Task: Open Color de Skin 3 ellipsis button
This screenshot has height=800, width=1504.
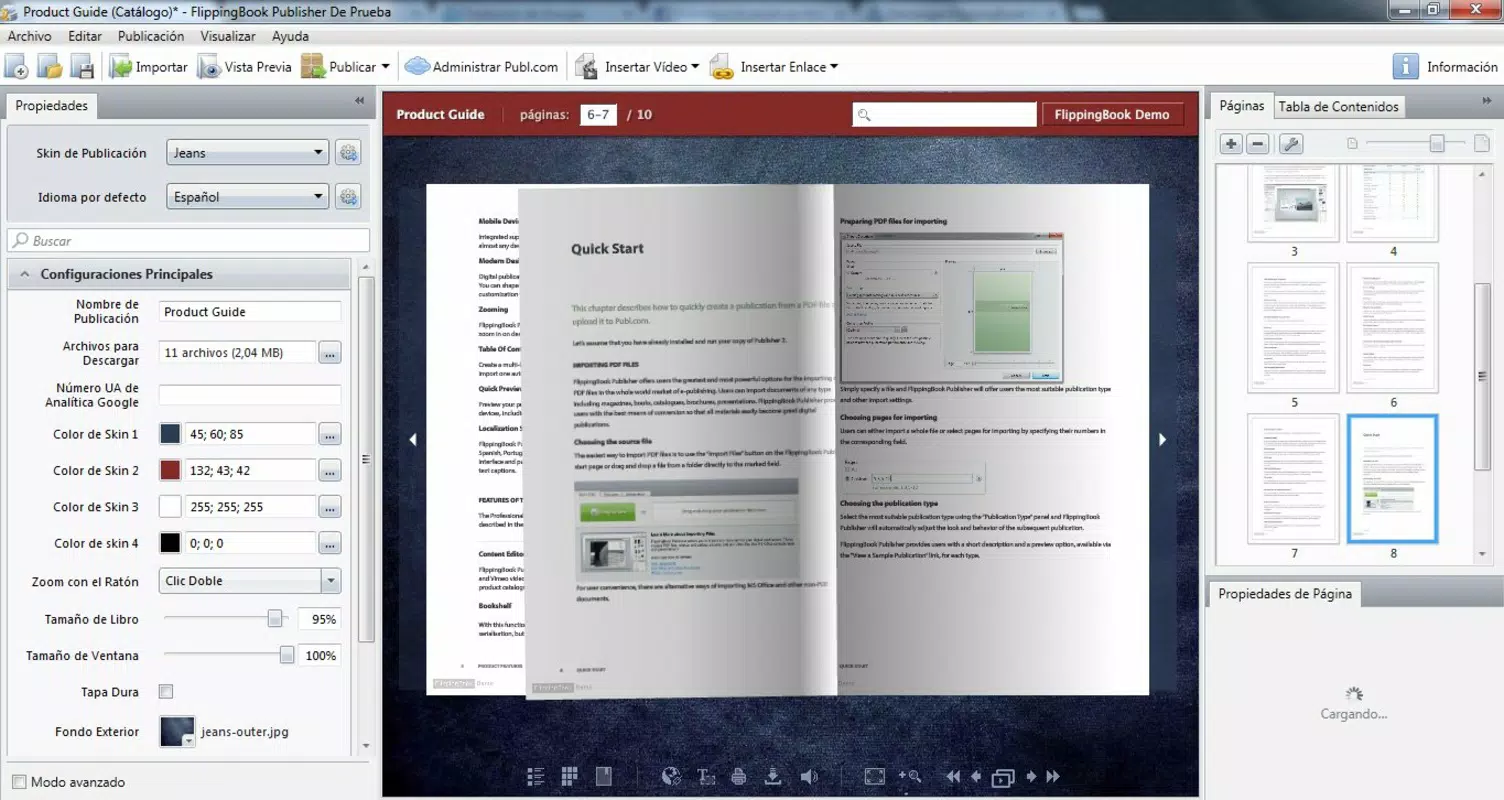Action: coord(330,507)
